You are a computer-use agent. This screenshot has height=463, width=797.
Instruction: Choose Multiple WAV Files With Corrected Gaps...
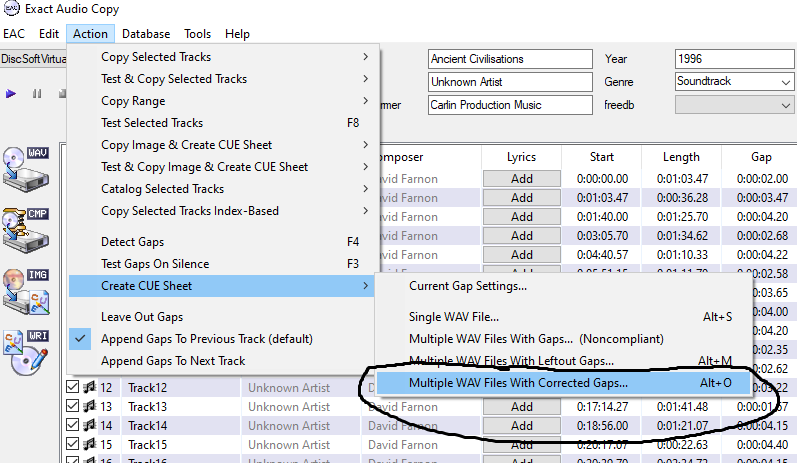pyautogui.click(x=564, y=383)
